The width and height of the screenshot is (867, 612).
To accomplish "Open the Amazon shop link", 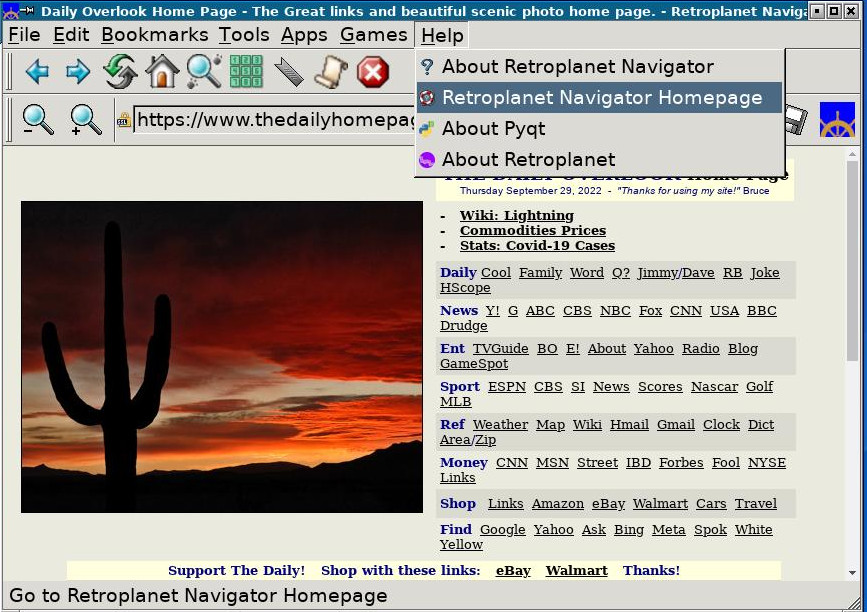I will pos(557,504).
